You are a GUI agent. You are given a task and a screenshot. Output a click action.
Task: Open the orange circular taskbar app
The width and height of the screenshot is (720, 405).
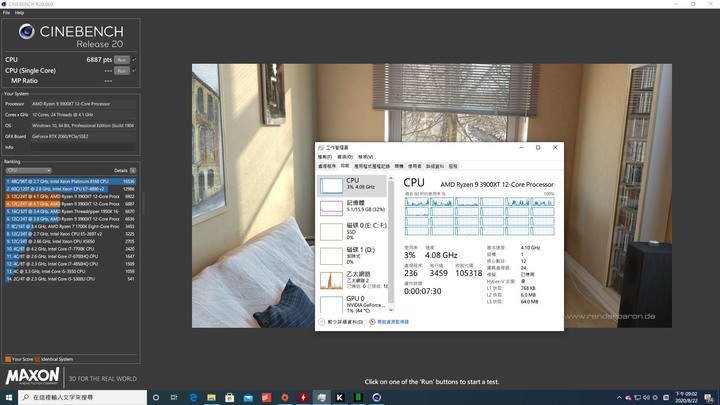pos(285,397)
